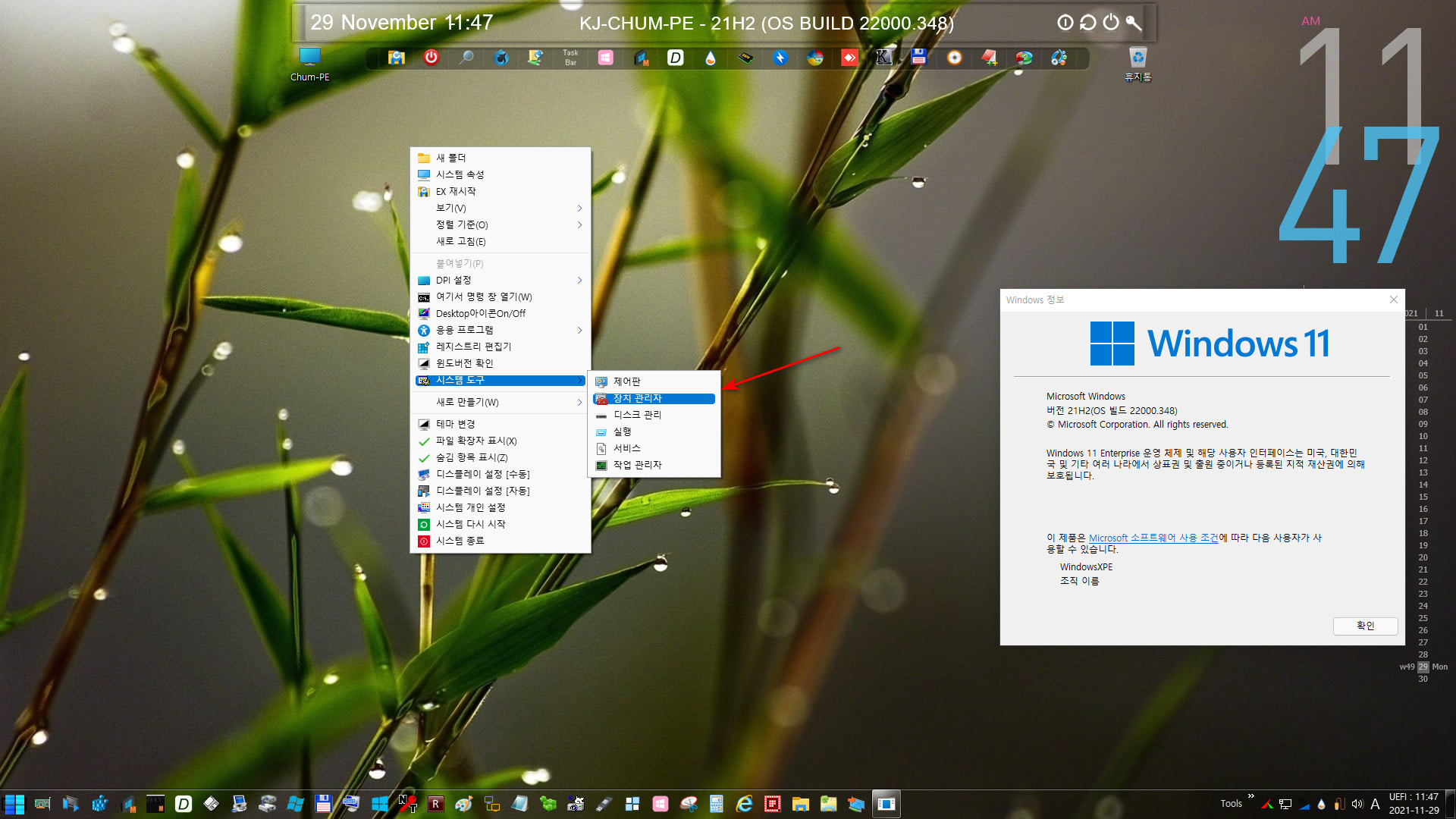Open 서비스 in the submenu
Viewport: 1456px width, 819px height.
click(654, 448)
